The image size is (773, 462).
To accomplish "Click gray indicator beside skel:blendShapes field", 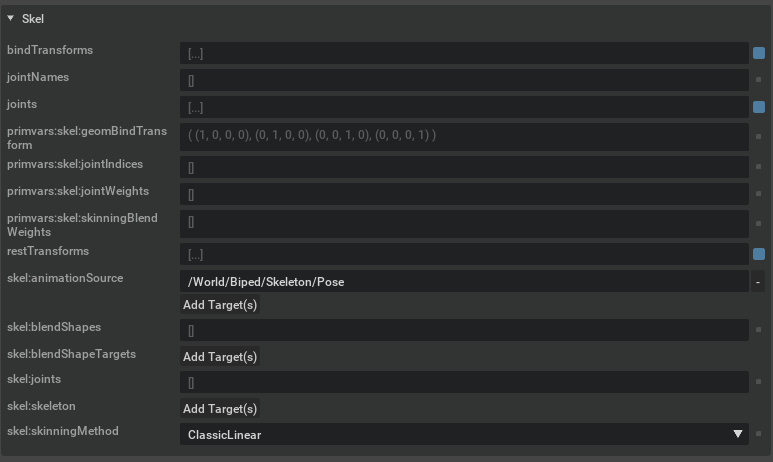I will click(x=759, y=330).
